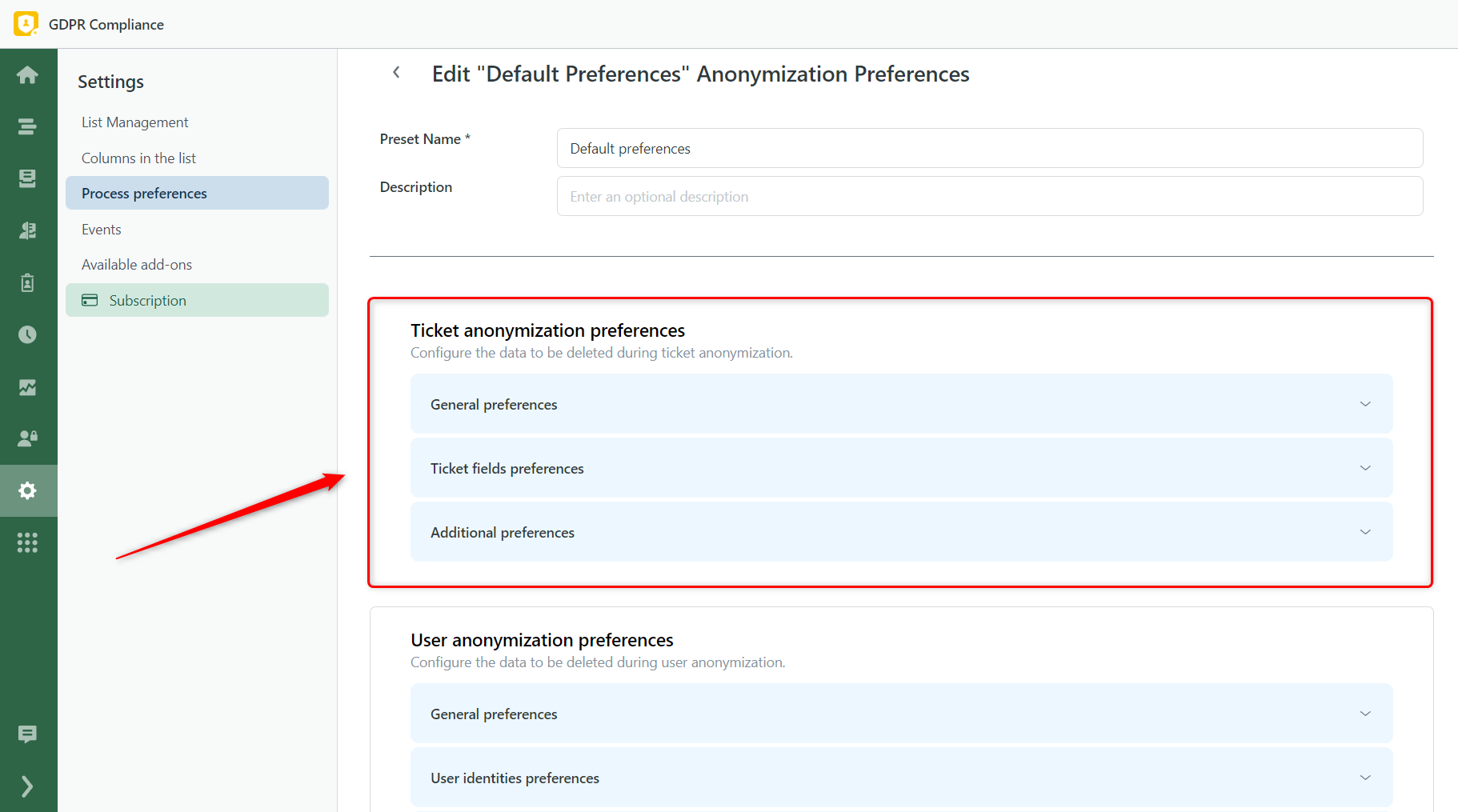This screenshot has height=812, width=1458.
Task: Click the 'Description' label
Action: (416, 187)
